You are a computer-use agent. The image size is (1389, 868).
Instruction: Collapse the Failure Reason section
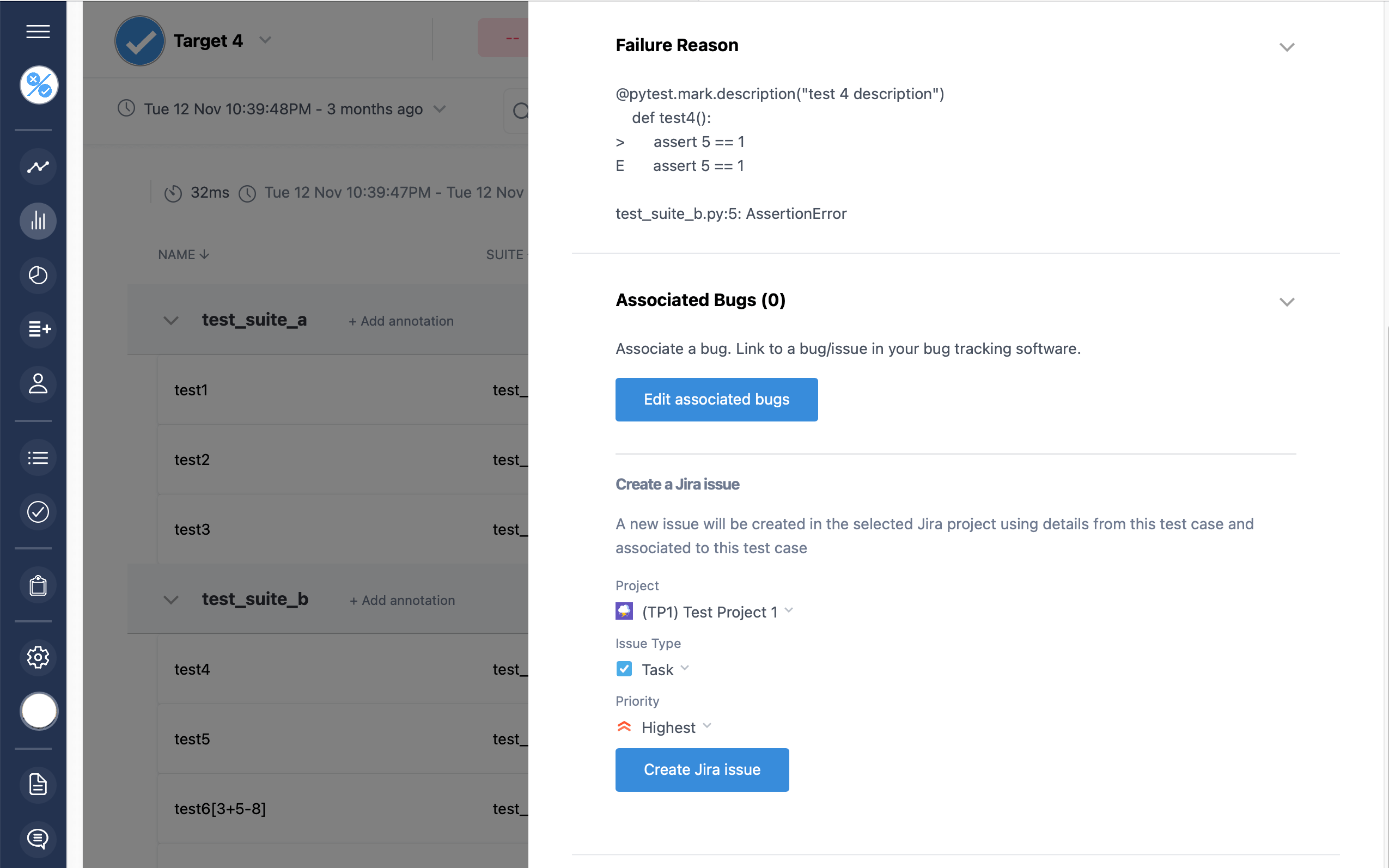[1287, 47]
